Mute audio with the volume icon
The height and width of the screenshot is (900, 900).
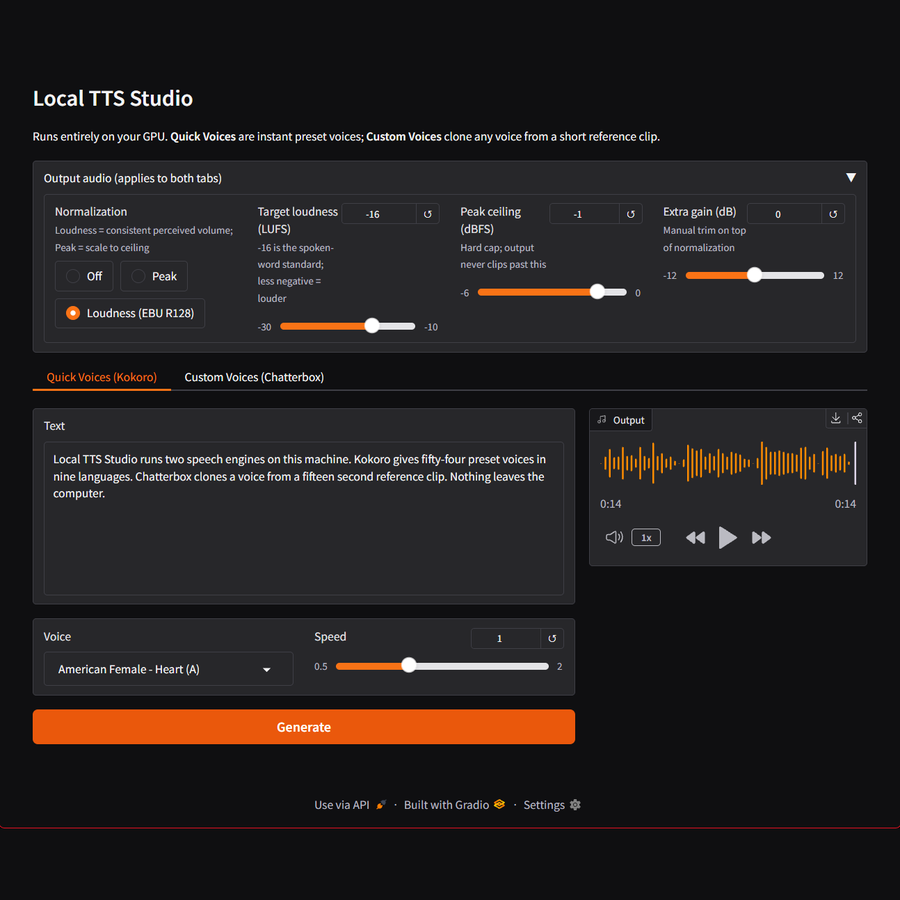614,537
